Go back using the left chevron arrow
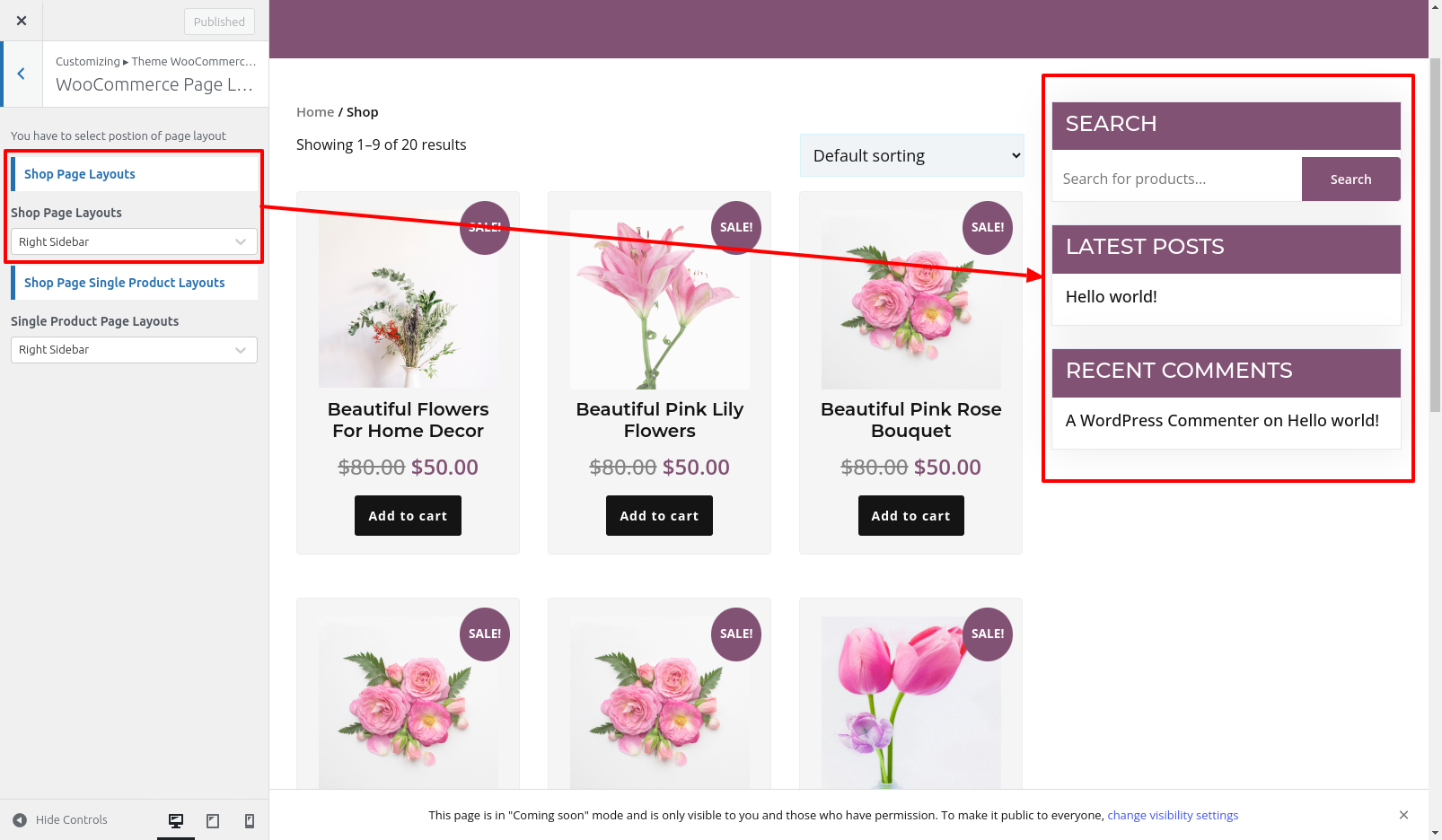Screen dimensions: 1442x840 (x=22, y=74)
